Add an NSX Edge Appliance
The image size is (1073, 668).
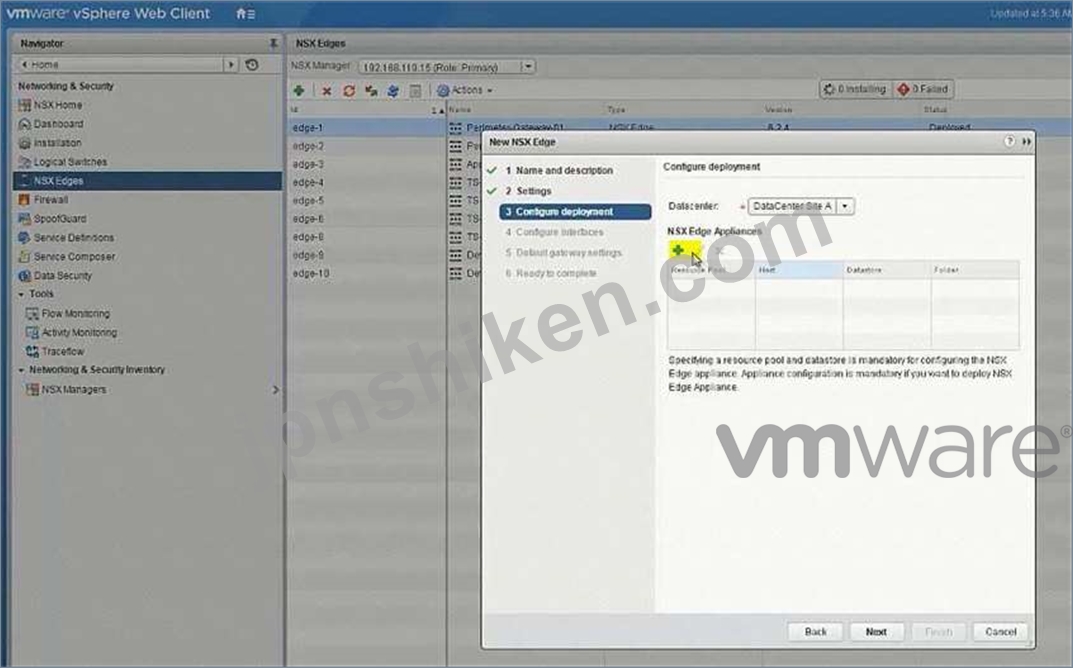point(678,250)
